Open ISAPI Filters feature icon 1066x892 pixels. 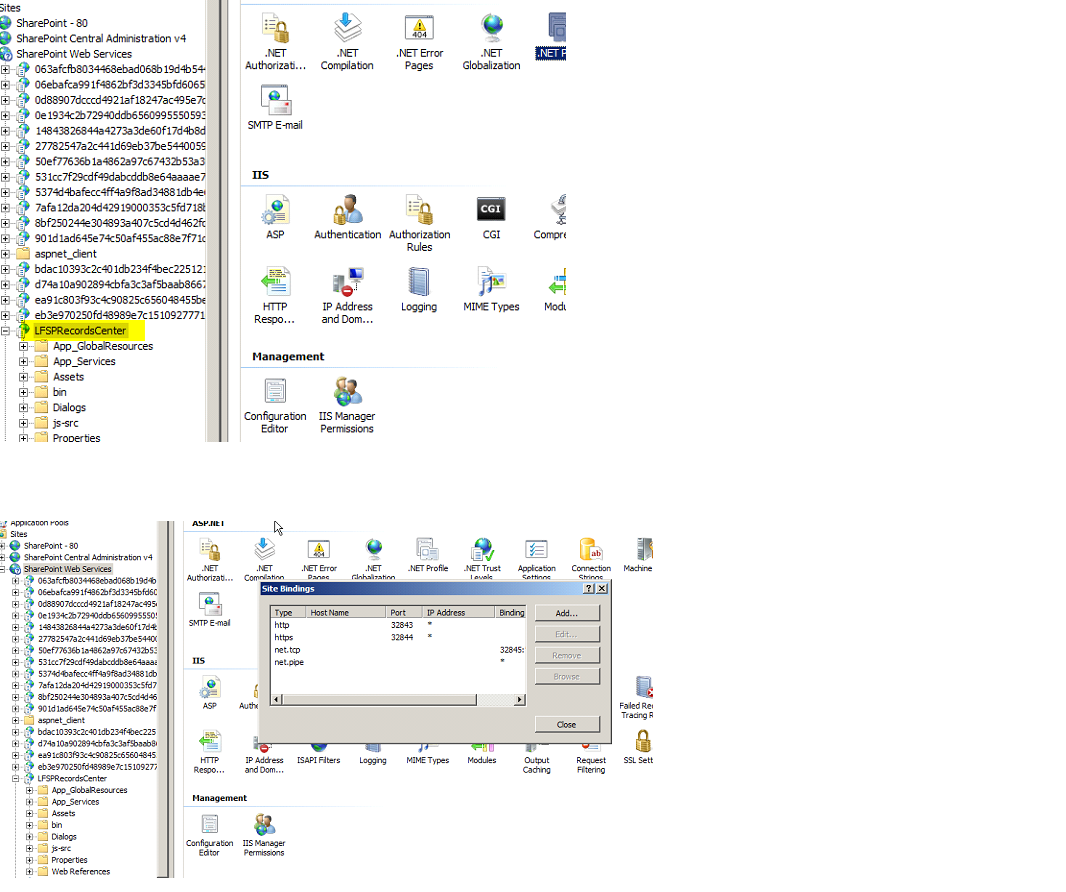(x=318, y=755)
